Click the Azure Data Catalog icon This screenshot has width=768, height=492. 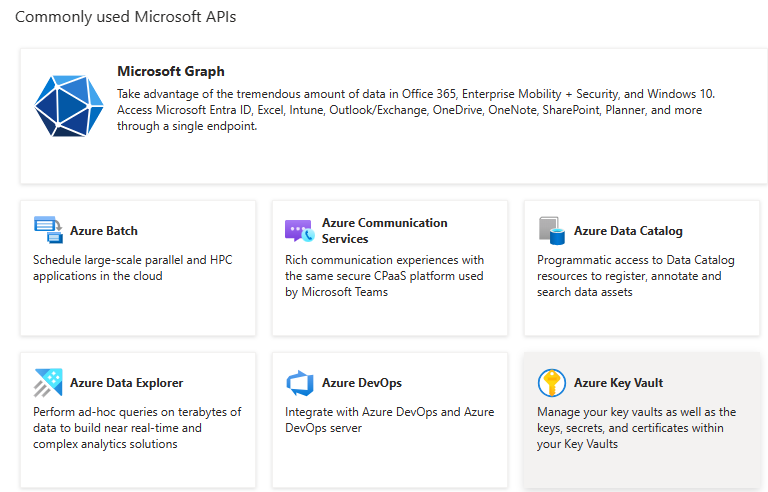(552, 230)
